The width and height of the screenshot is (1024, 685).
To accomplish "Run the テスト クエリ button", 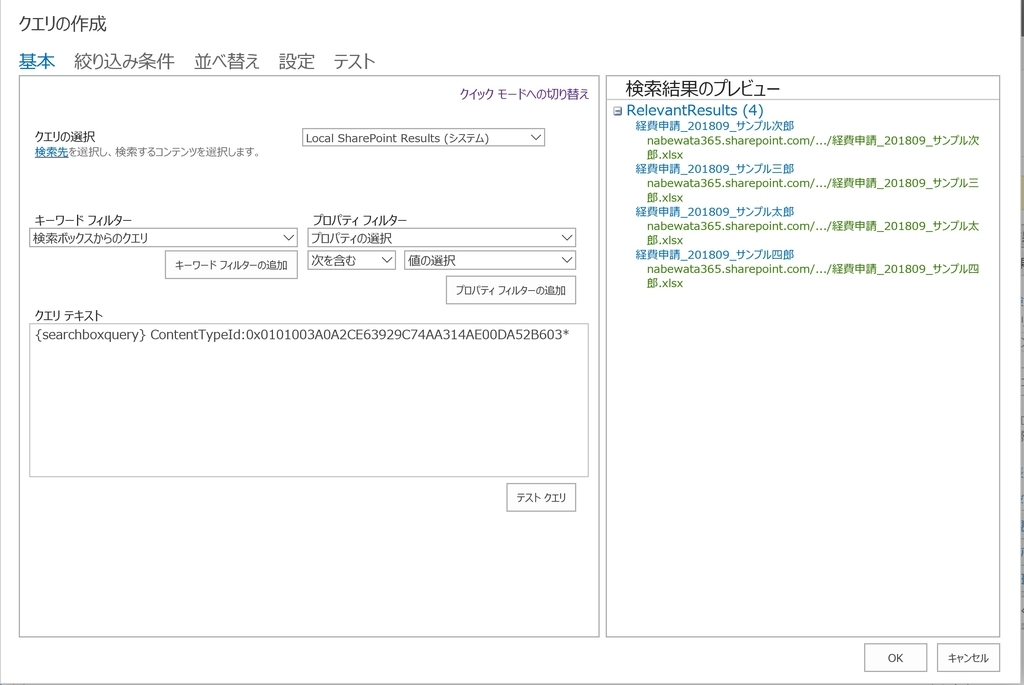I will (x=540, y=497).
